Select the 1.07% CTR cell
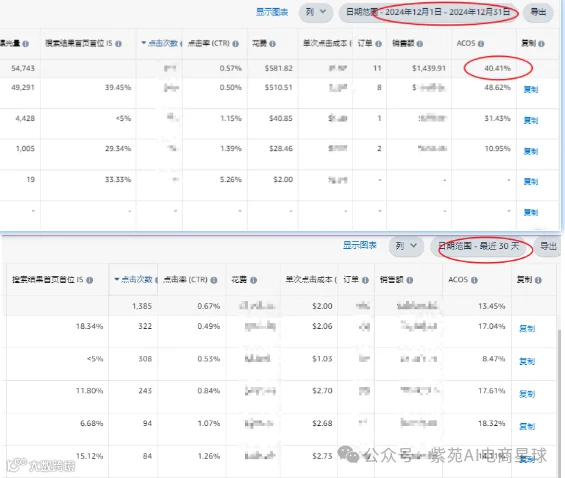 [209, 423]
